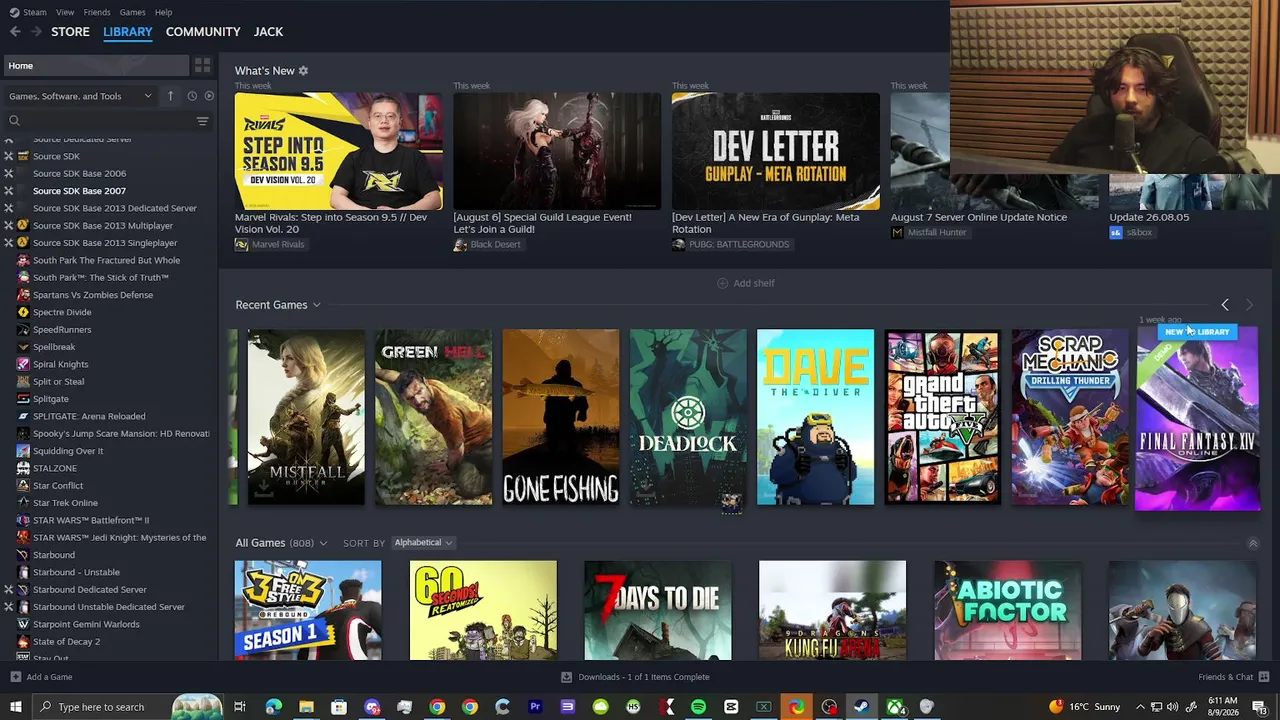Select South Park The Fractured But Whole
Screen dimensions: 1280x720
pyautogui.click(x=106, y=260)
